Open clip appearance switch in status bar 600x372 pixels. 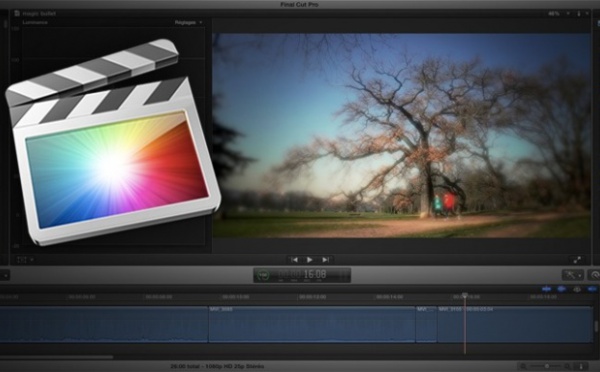tap(581, 366)
